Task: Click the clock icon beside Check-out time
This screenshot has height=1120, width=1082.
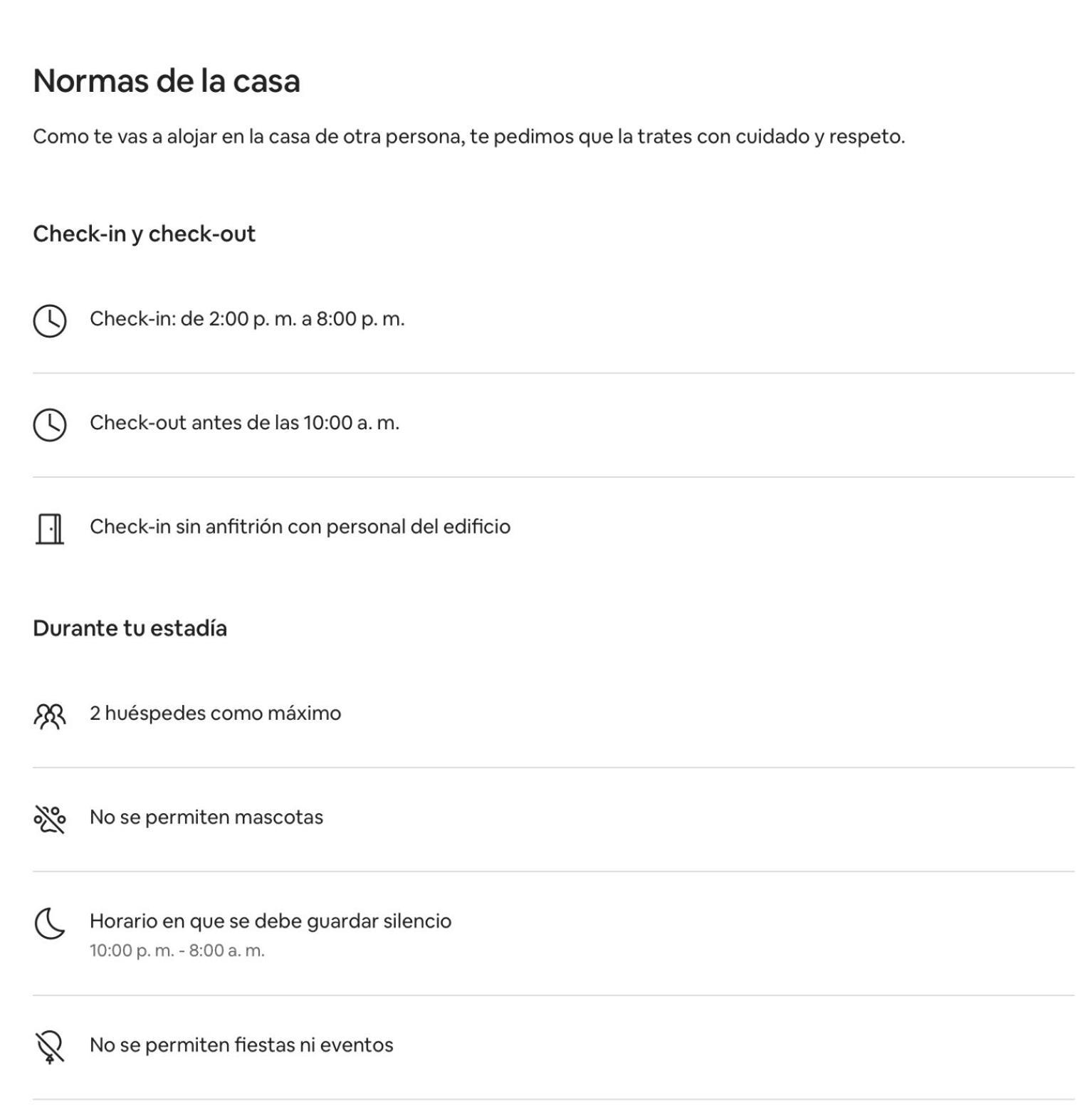Action: pos(50,424)
